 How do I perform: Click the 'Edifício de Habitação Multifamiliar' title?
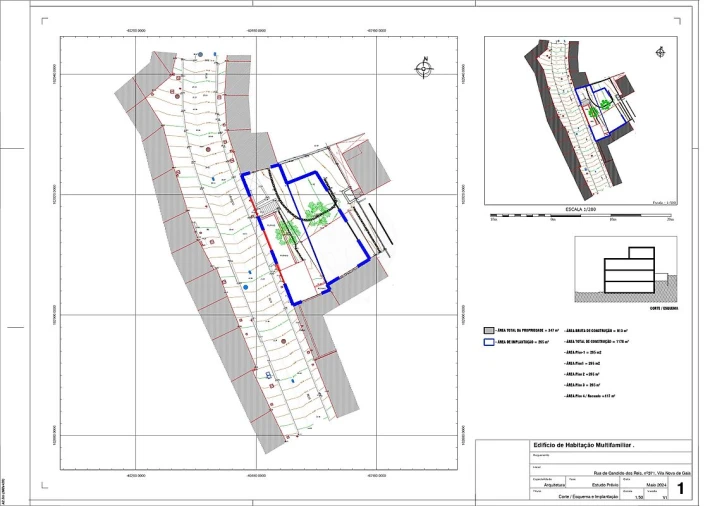[585, 444]
